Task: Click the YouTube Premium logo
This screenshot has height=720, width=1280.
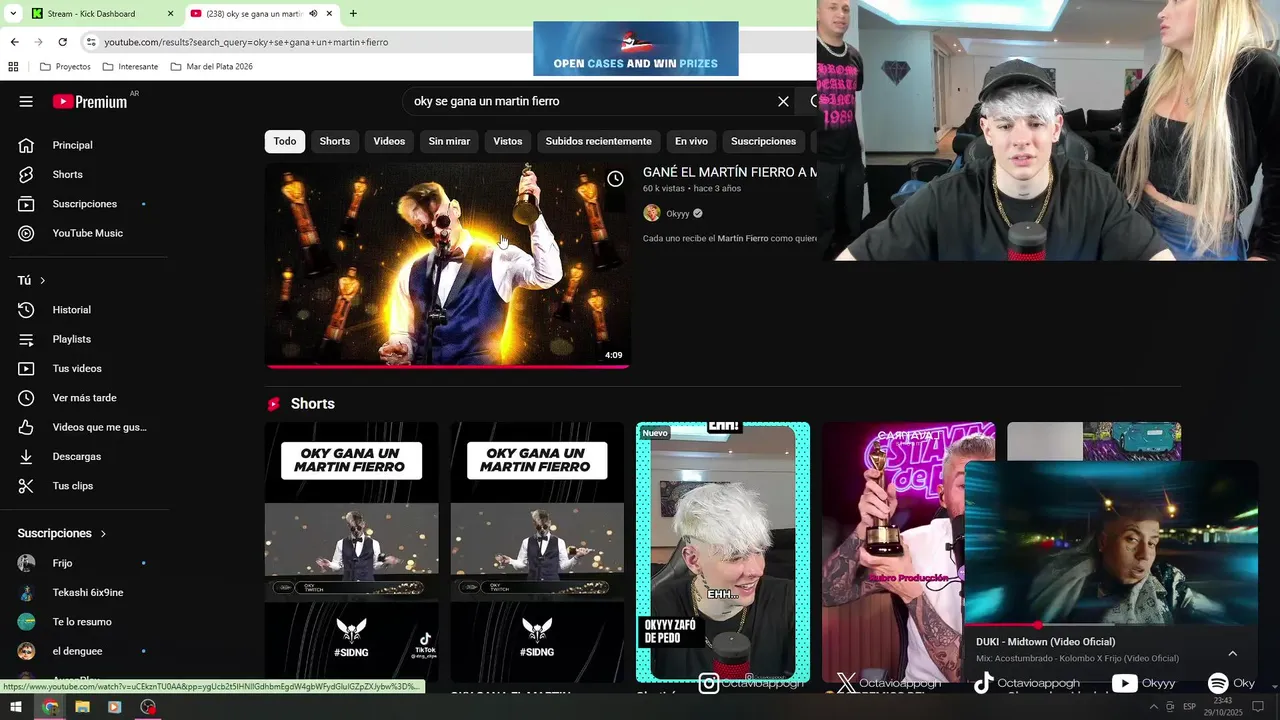Action: tap(90, 101)
